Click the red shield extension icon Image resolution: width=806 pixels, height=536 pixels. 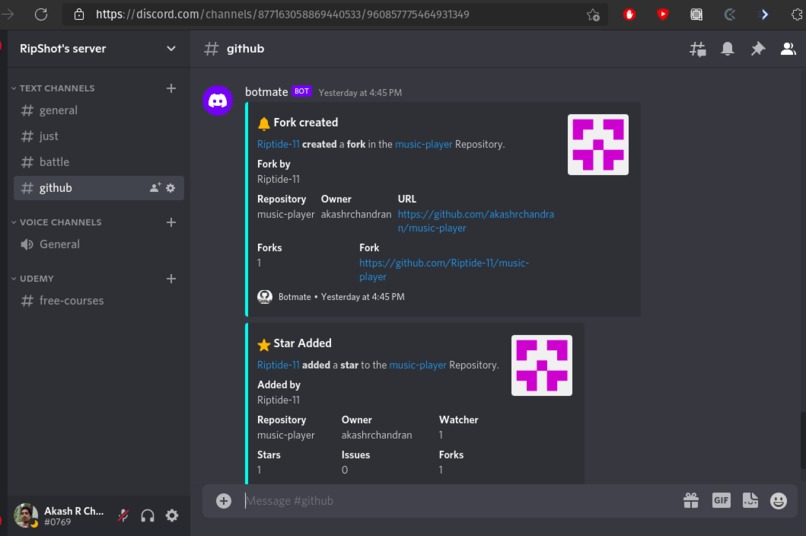point(629,14)
